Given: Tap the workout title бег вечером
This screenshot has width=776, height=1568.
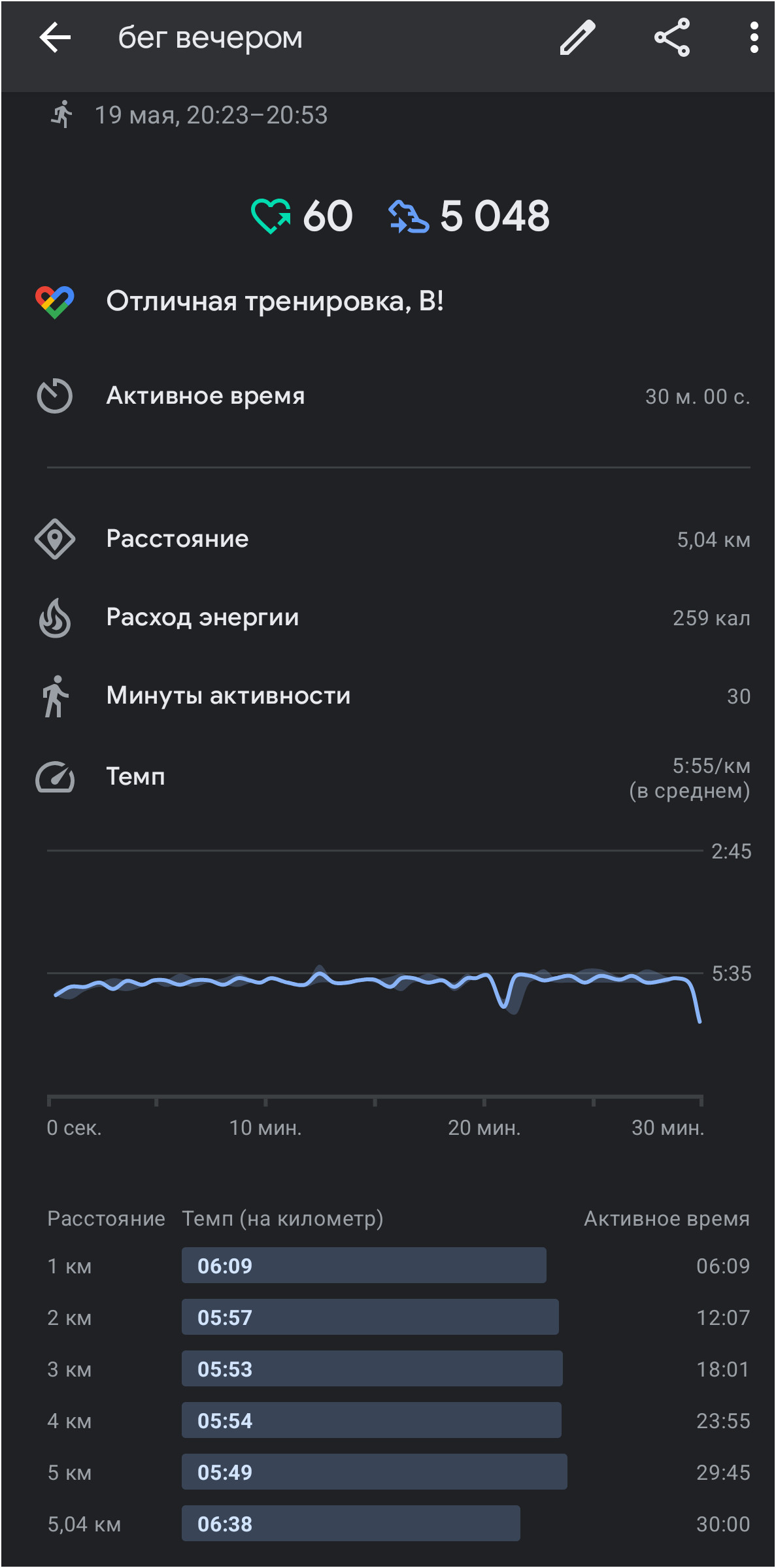Looking at the screenshot, I should [211, 38].
